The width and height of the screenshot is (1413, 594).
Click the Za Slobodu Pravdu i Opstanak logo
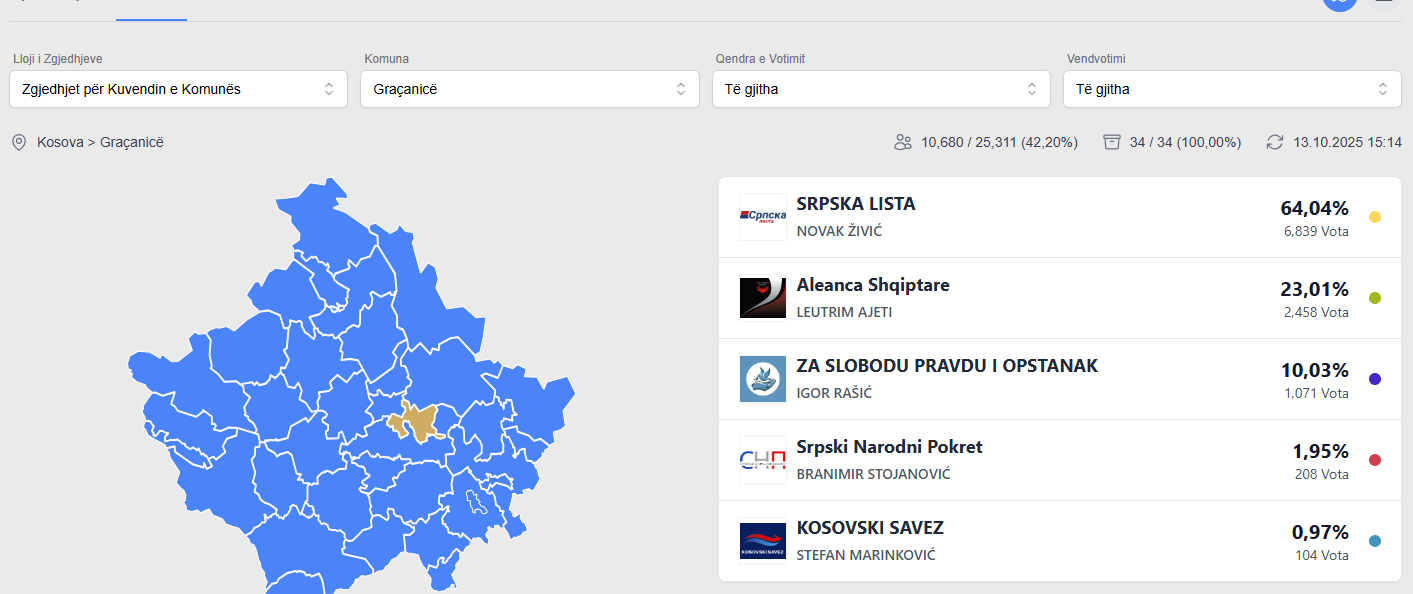(763, 379)
